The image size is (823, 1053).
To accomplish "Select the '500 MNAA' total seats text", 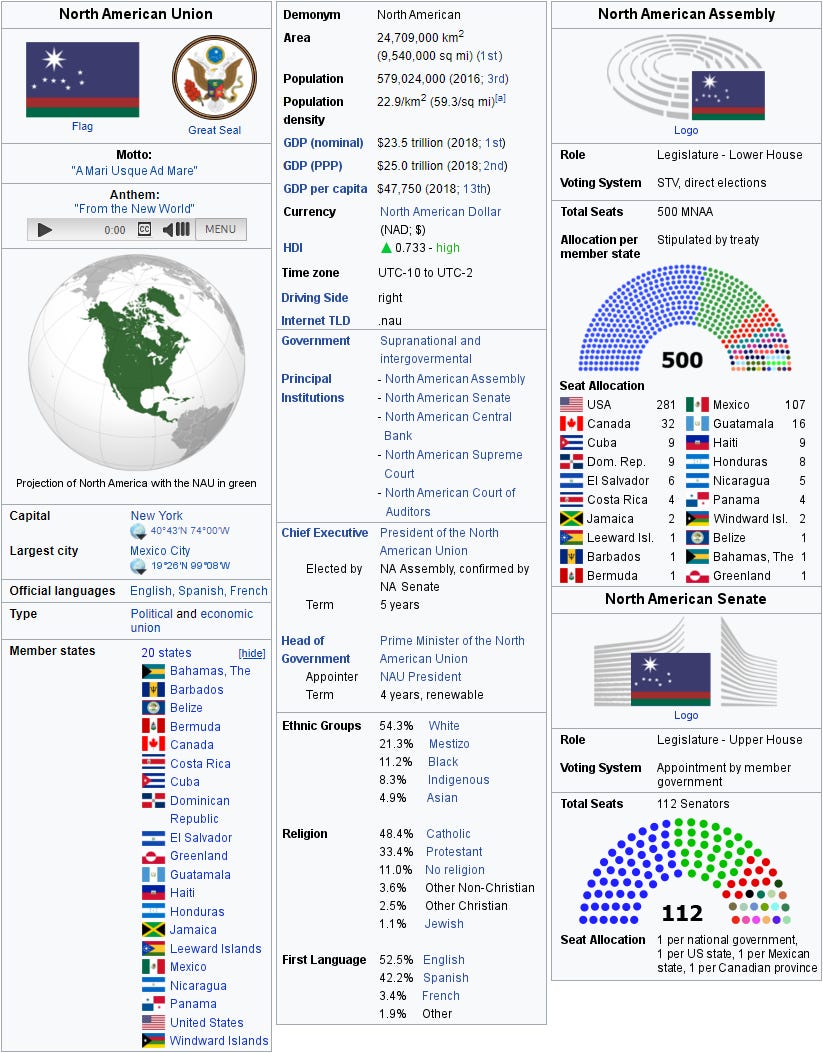I will [x=685, y=212].
